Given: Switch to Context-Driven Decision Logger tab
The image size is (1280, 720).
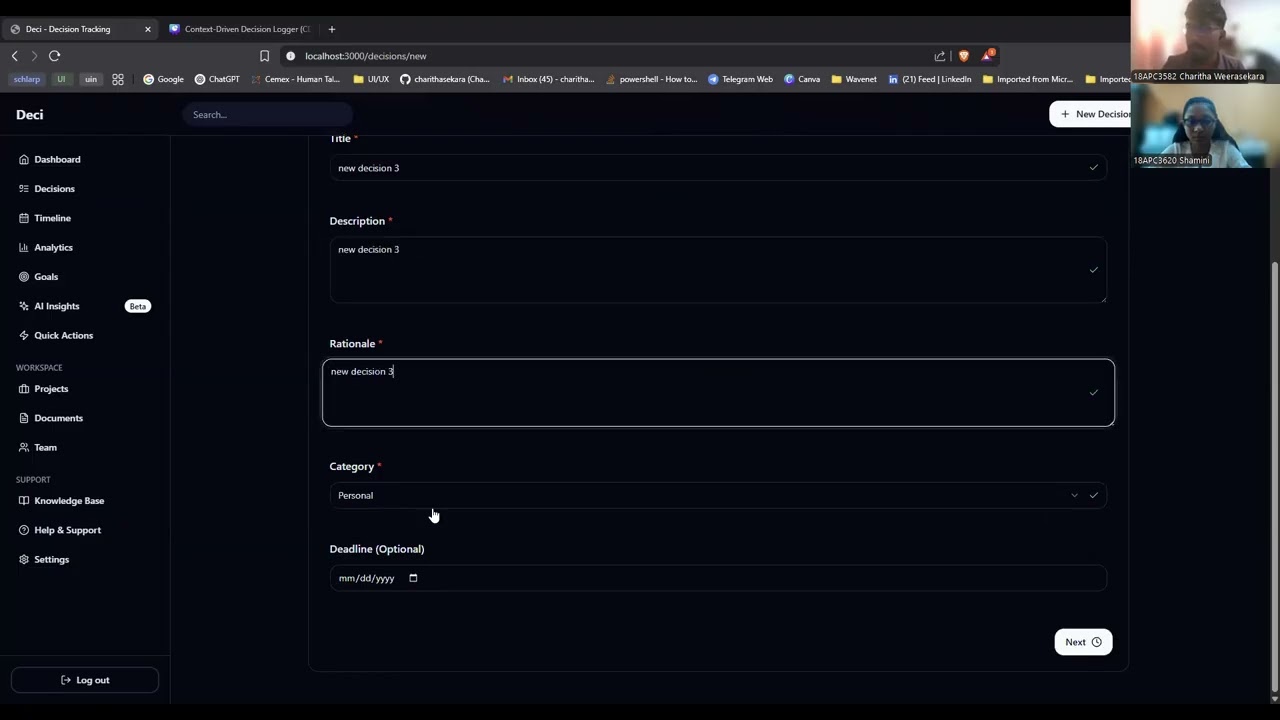Looking at the screenshot, I should (x=240, y=29).
